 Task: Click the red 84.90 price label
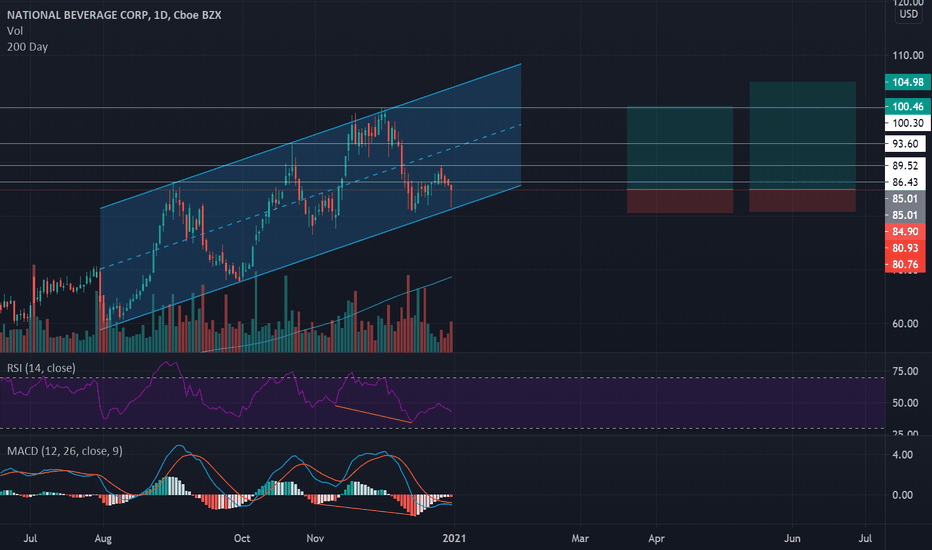tap(905, 231)
